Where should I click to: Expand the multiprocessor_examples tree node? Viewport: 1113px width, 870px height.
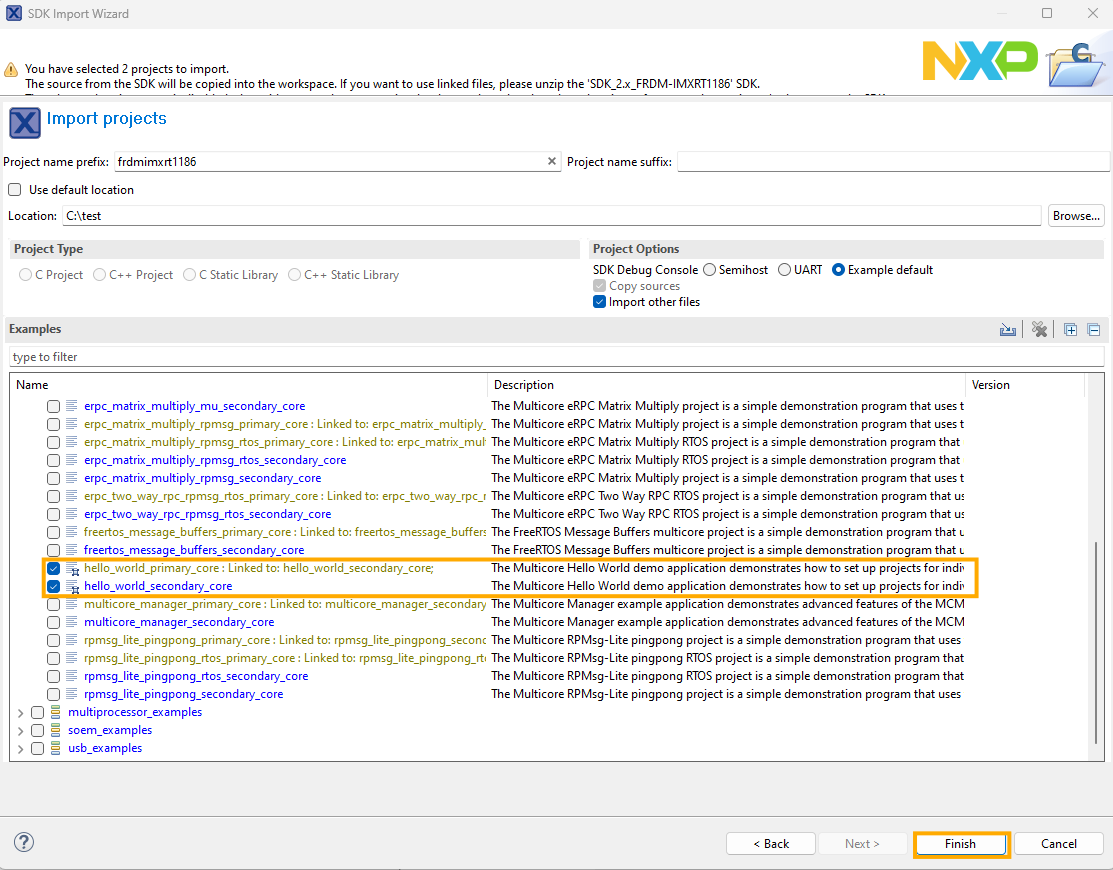click(x=20, y=713)
